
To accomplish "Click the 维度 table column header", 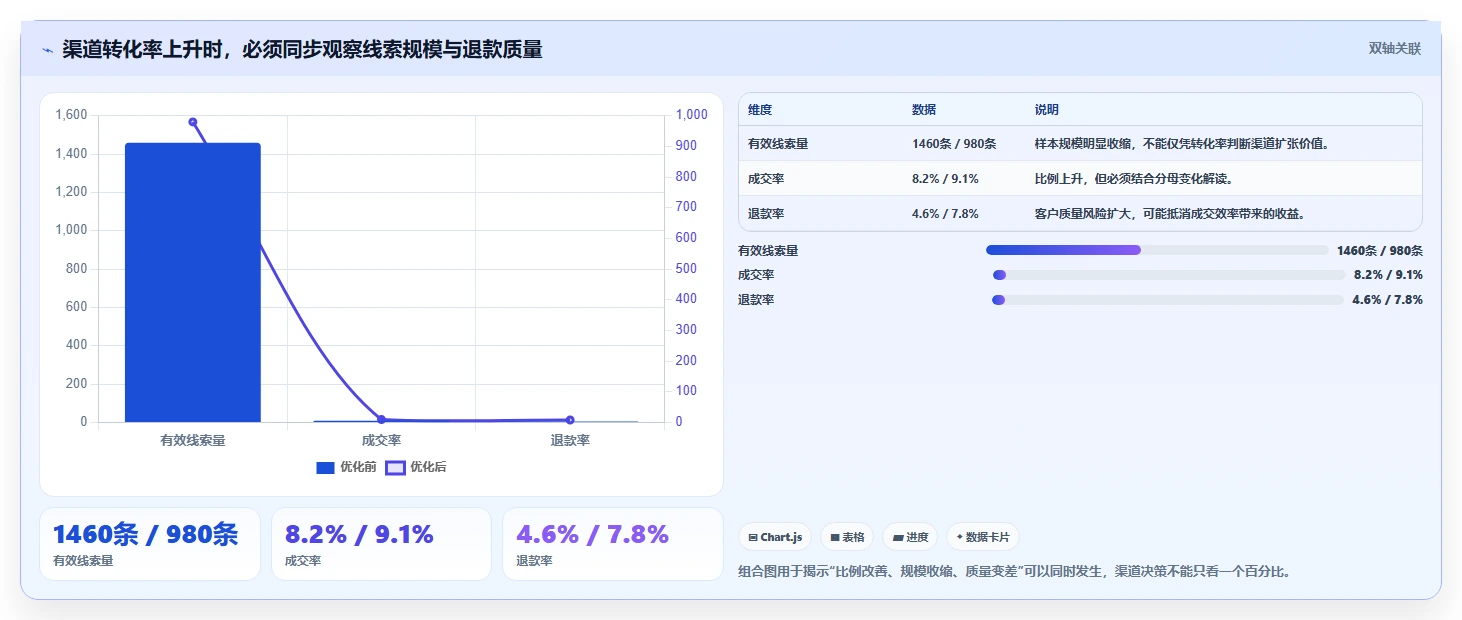I will click(760, 110).
